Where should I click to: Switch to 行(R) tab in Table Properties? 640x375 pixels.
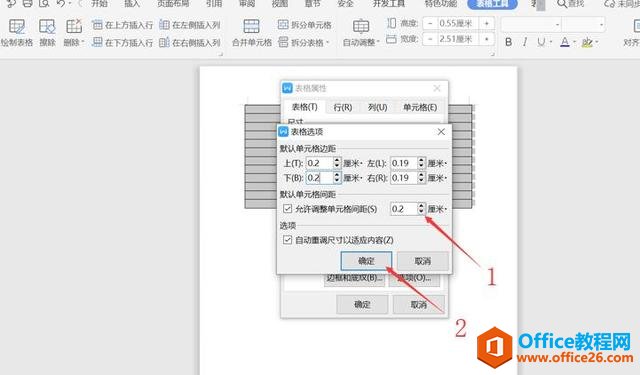click(342, 107)
